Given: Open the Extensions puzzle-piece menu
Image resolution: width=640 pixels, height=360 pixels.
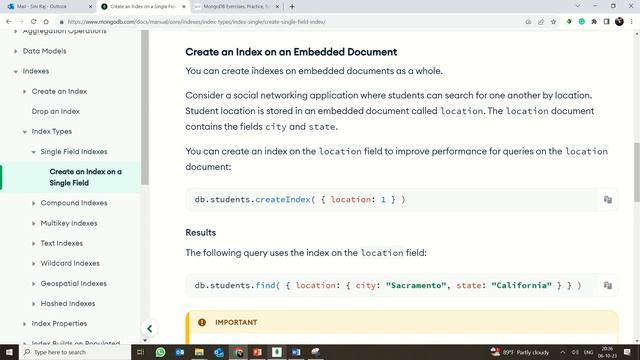Looking at the screenshot, I should click(x=594, y=22).
